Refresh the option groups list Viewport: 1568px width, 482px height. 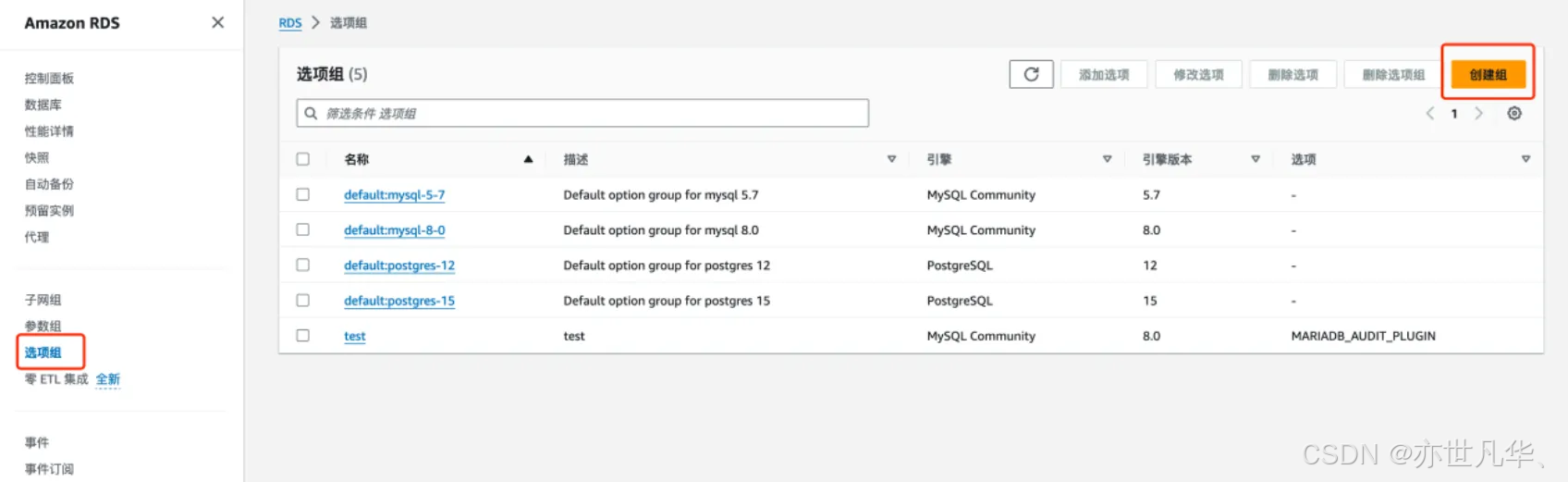coord(1031,74)
